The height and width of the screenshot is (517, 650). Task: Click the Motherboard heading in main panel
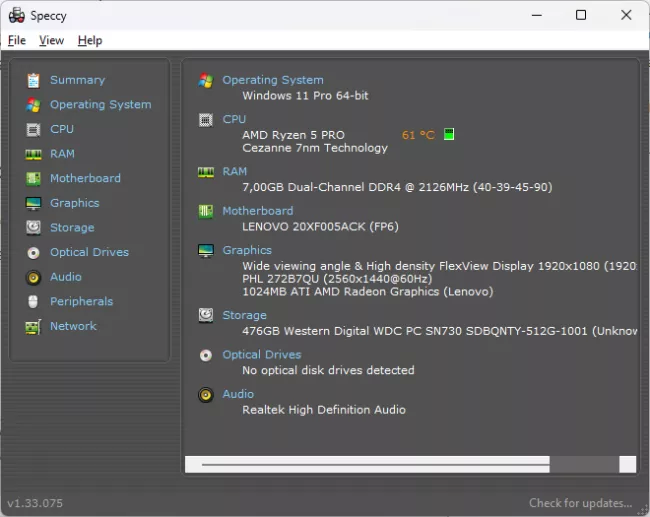pos(257,211)
